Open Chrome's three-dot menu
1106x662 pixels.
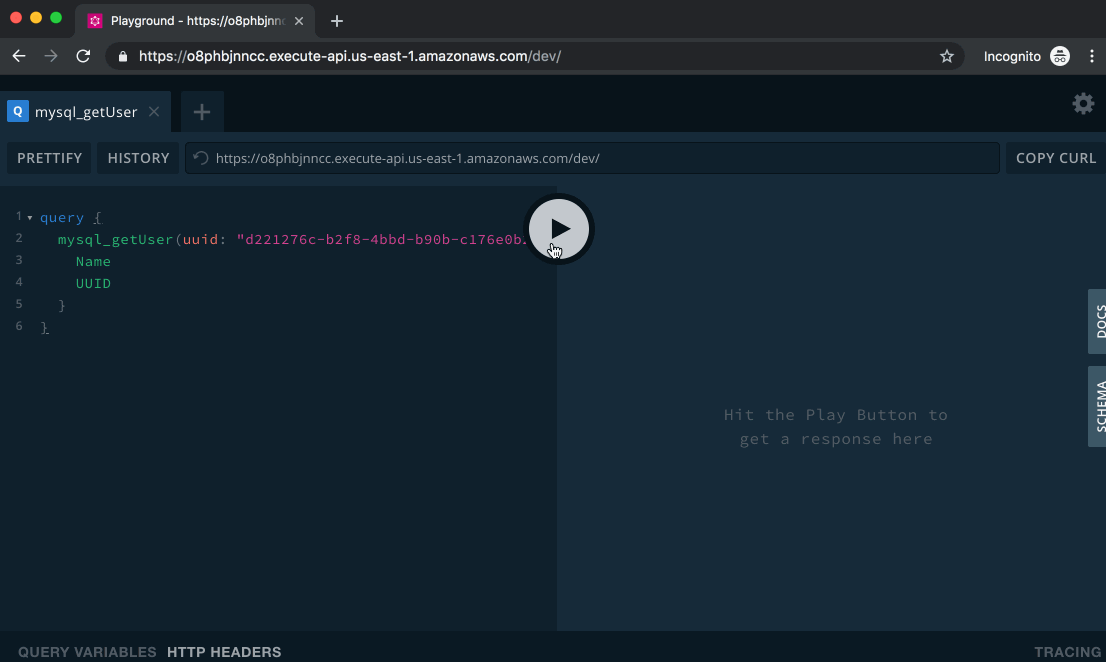click(x=1092, y=56)
